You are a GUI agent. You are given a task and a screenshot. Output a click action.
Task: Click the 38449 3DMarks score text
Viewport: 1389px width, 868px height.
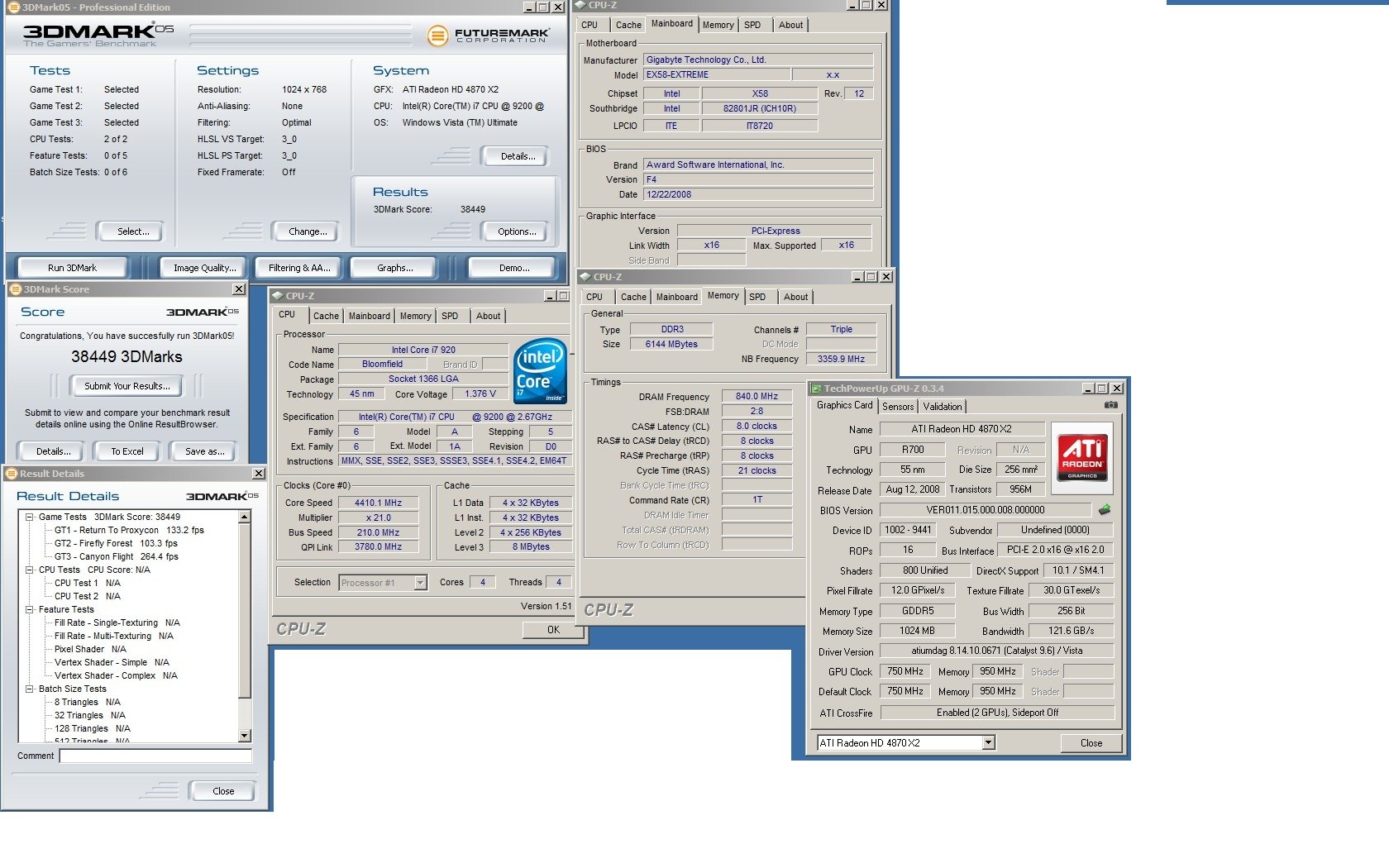(126, 357)
